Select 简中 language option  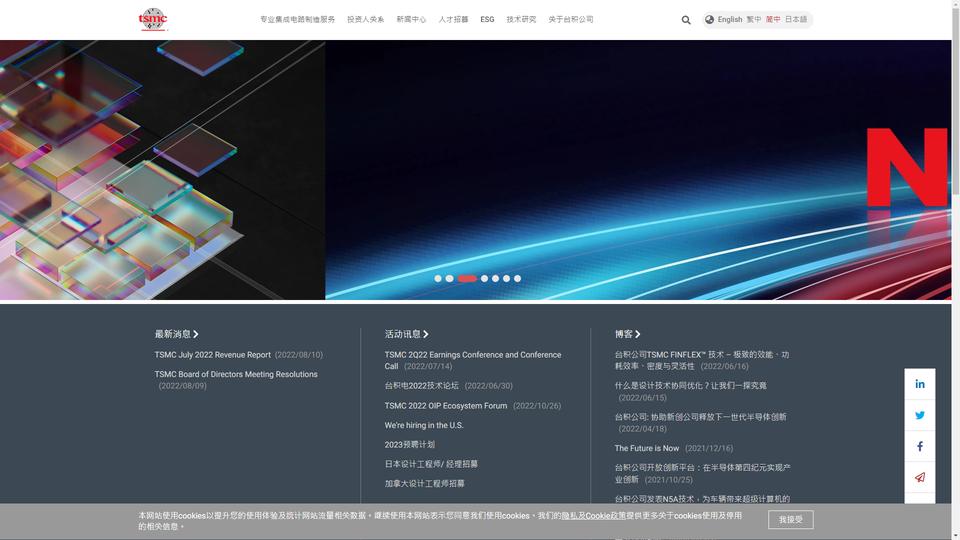(x=773, y=20)
